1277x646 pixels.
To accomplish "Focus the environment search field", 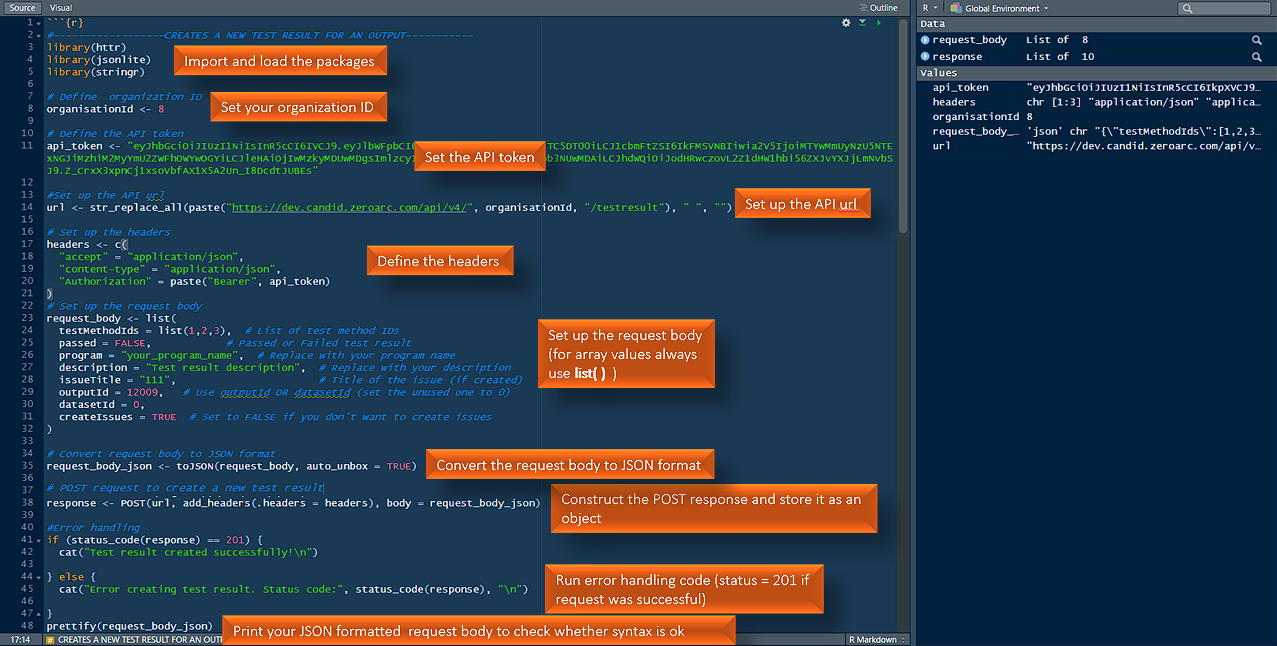I will [x=1223, y=8].
